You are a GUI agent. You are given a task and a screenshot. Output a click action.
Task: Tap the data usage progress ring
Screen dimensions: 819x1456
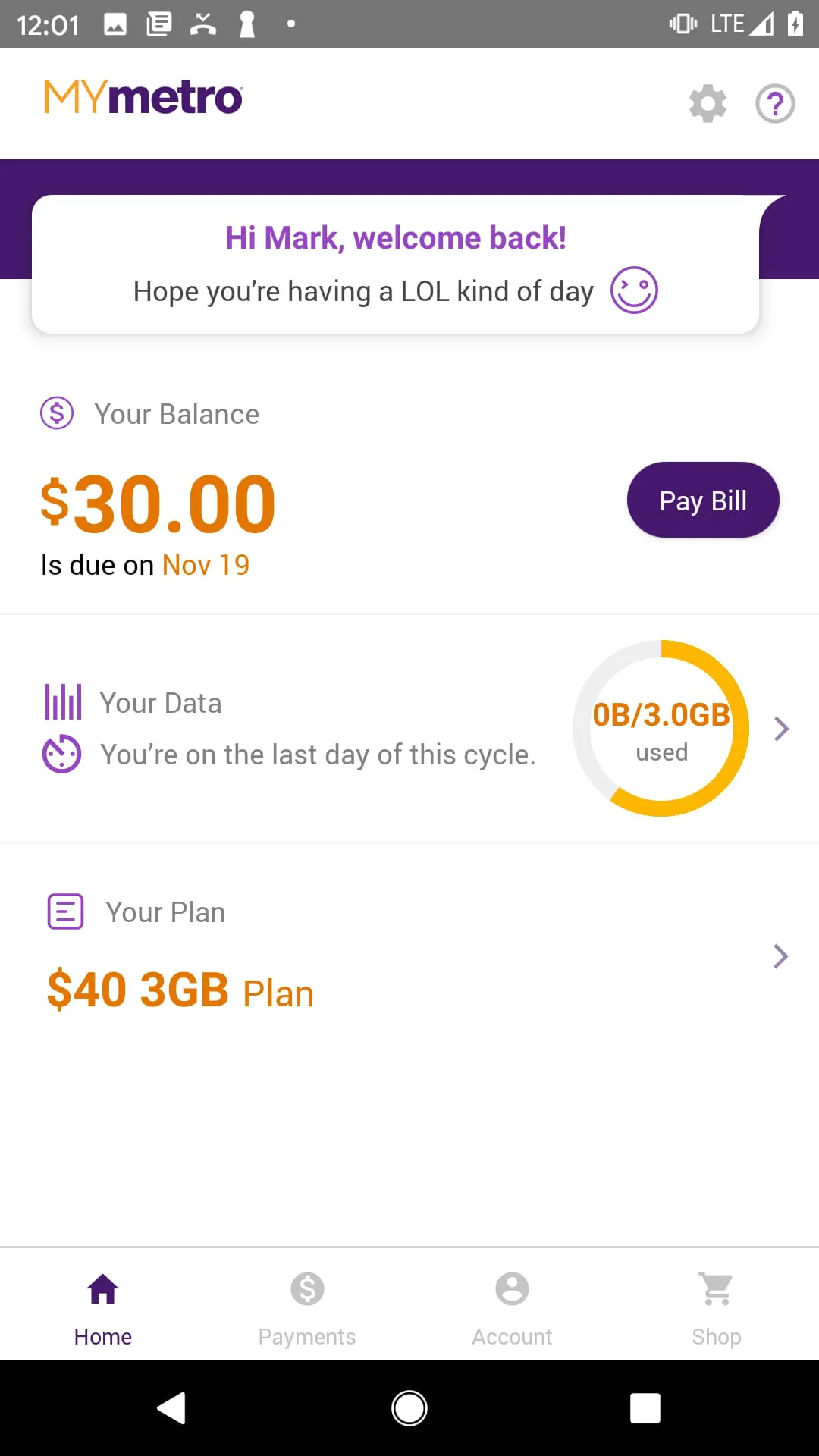click(x=661, y=728)
